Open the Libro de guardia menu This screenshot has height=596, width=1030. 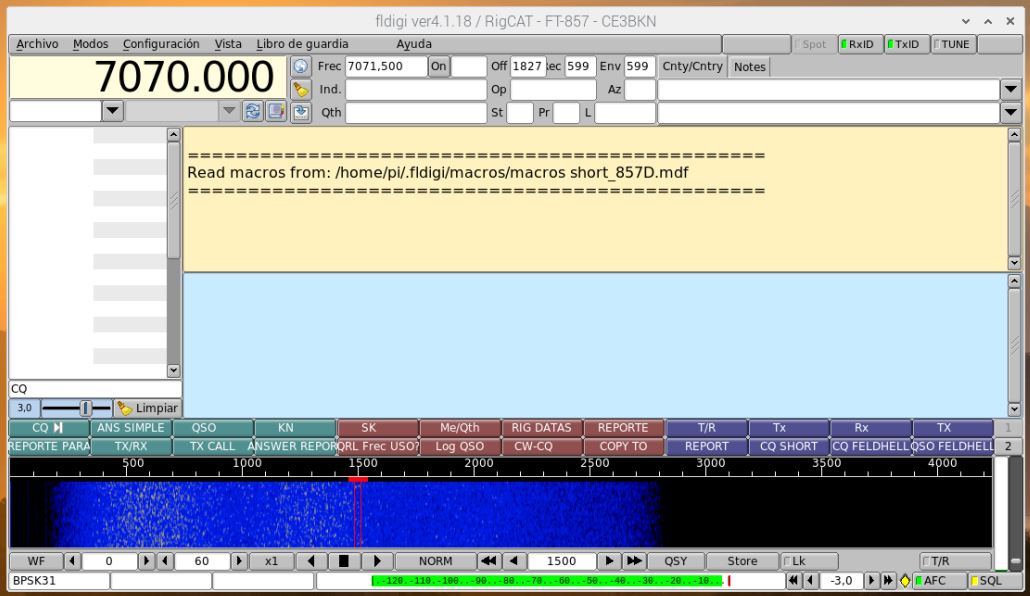pos(302,44)
